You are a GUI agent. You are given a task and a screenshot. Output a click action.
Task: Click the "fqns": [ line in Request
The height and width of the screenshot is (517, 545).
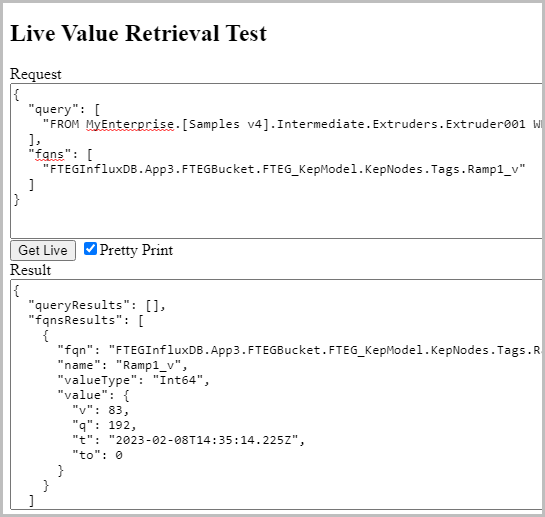(60, 154)
